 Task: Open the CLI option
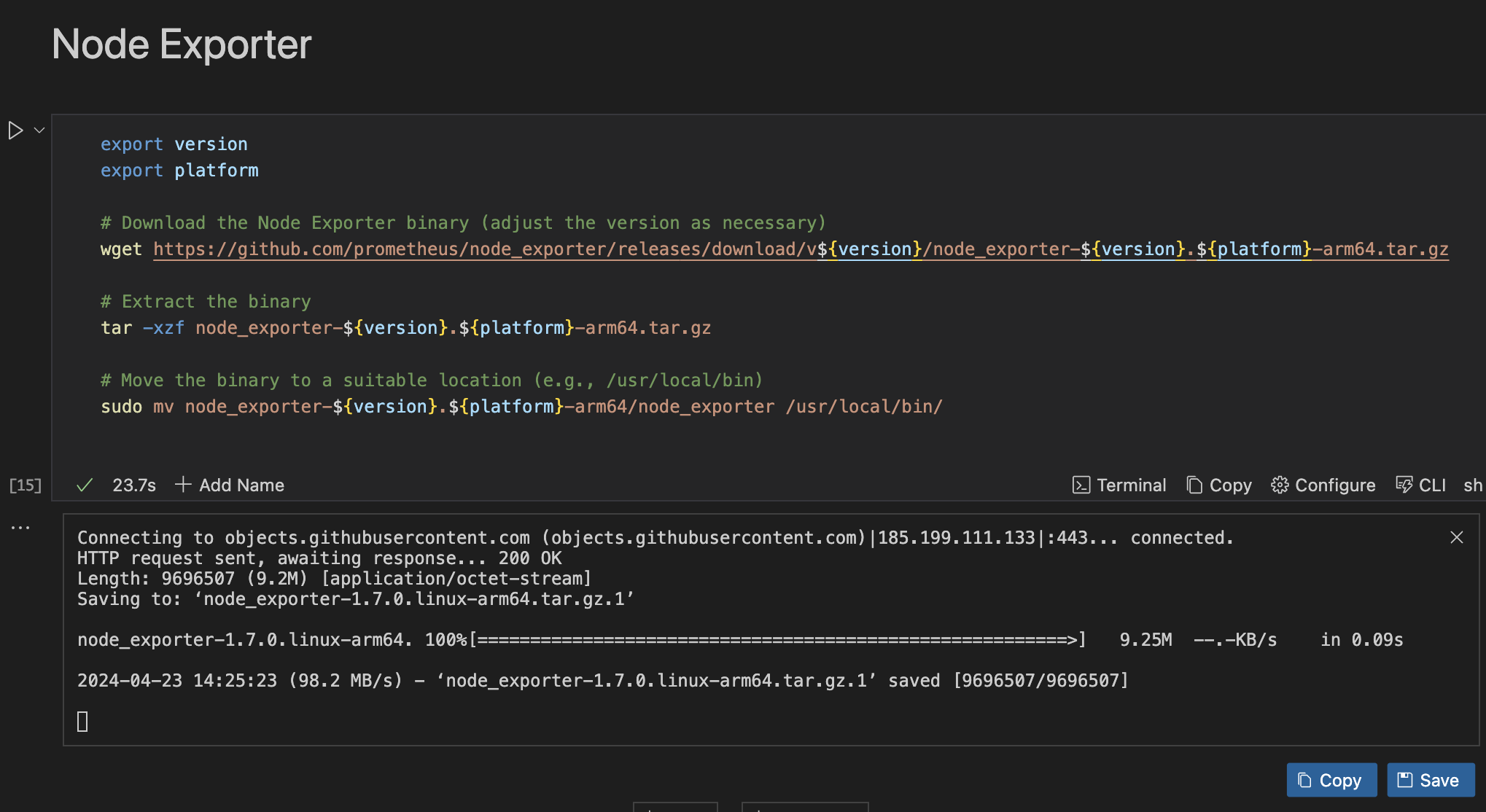tap(1420, 485)
